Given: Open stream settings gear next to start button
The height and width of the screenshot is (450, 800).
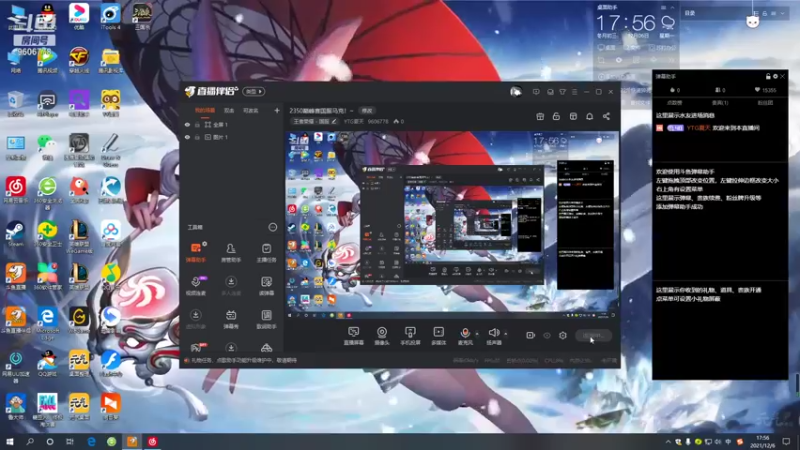Looking at the screenshot, I should (563, 335).
